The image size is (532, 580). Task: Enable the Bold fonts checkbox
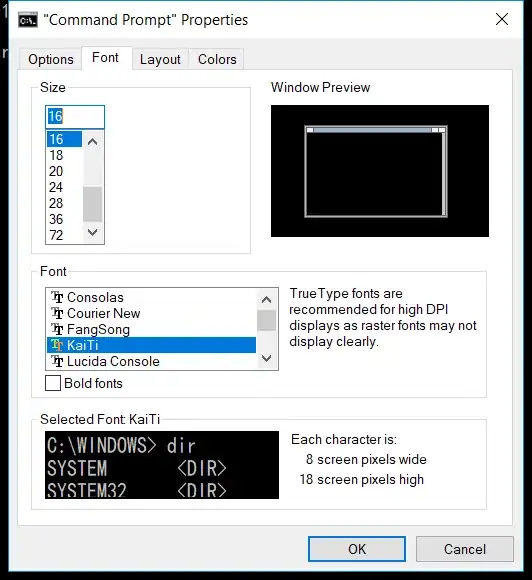[53, 383]
